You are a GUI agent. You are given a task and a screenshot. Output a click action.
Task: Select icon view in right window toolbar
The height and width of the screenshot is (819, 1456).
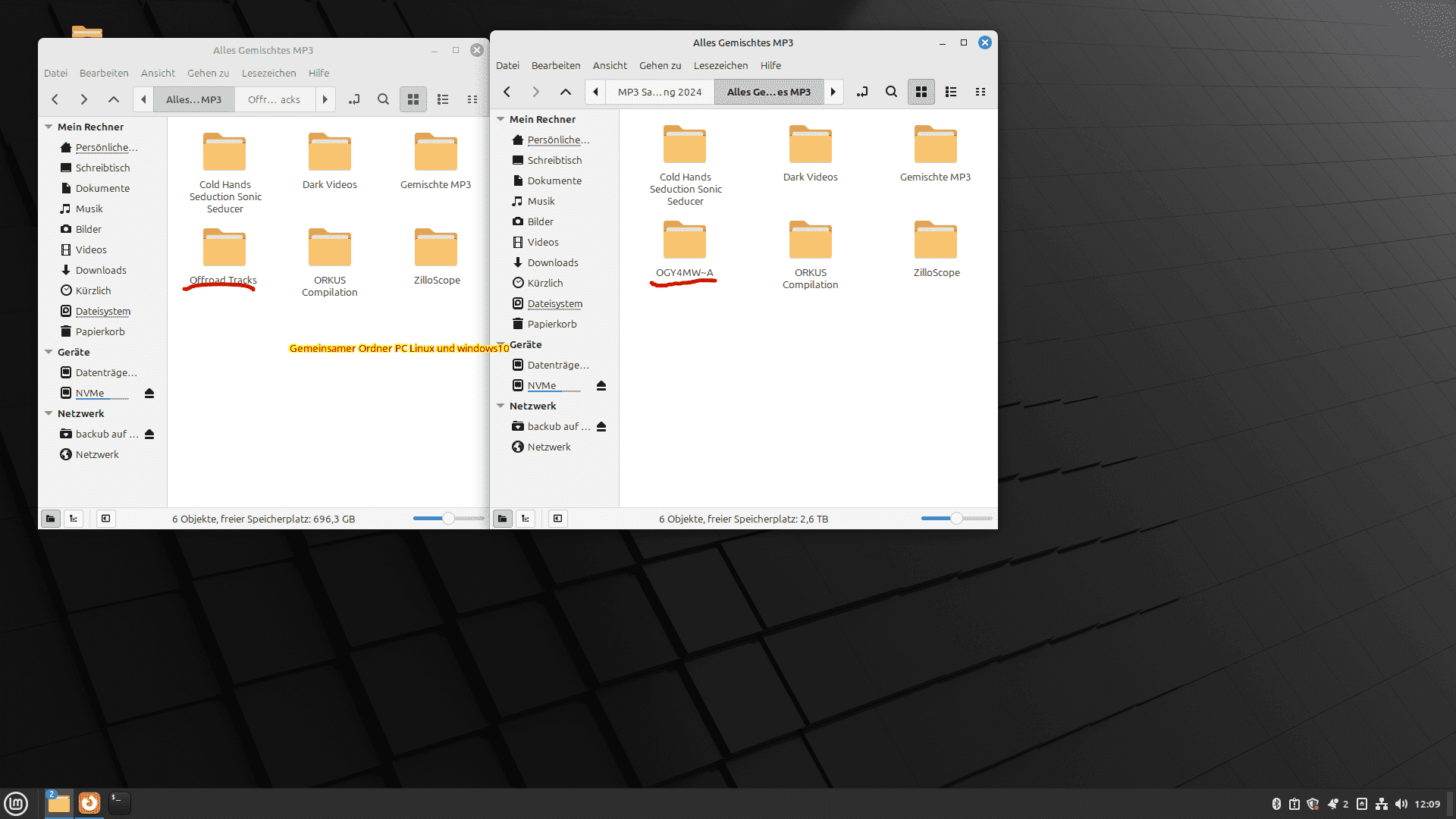tap(921, 92)
